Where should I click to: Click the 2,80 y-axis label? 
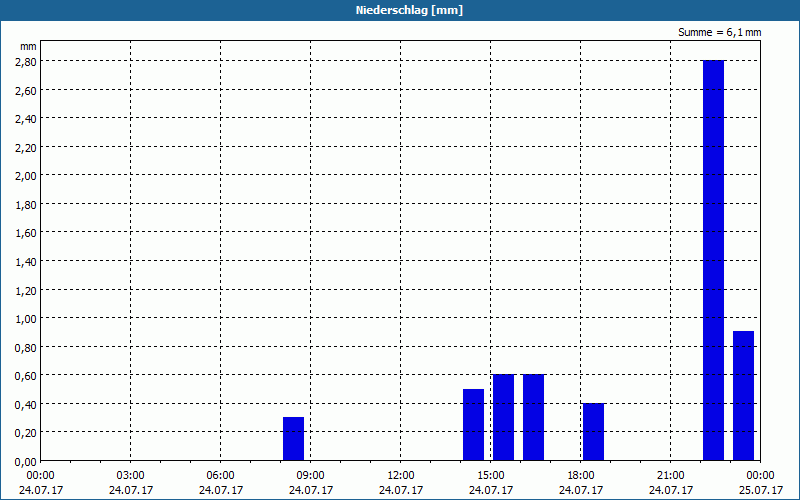point(28,61)
